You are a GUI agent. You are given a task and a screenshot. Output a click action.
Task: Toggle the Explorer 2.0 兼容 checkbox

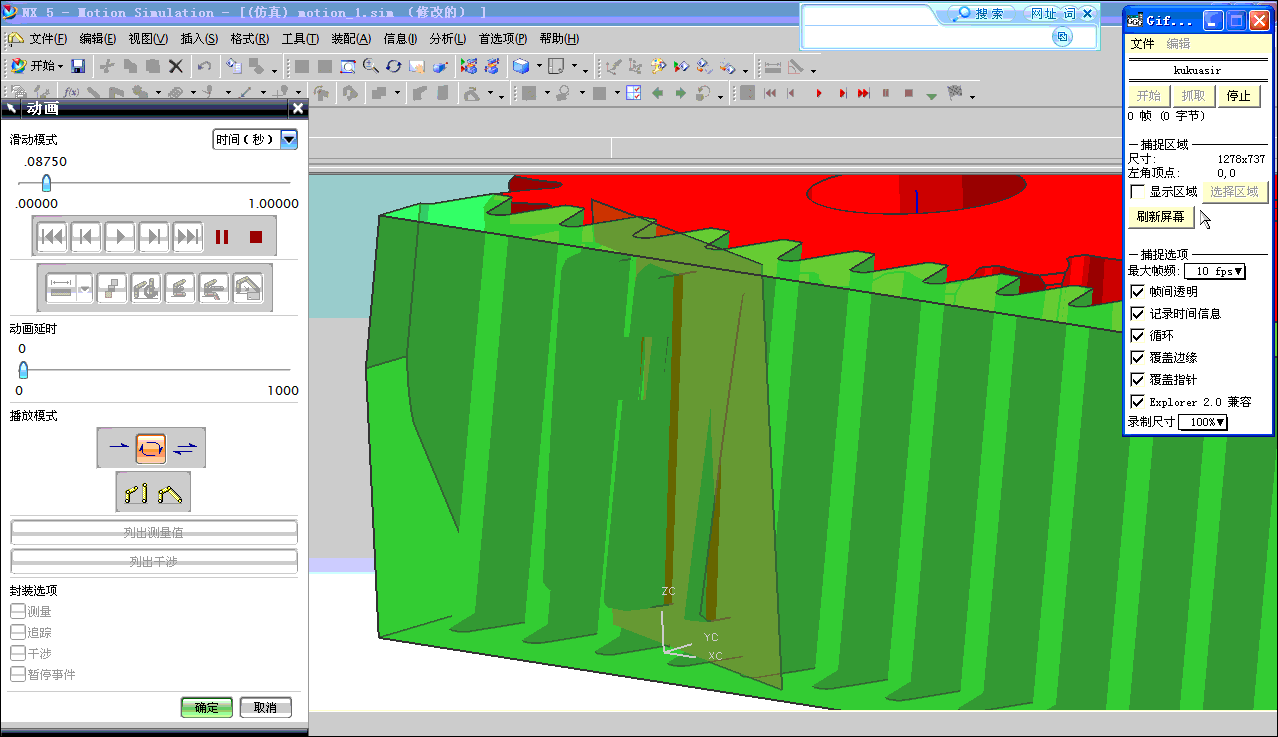(x=1137, y=402)
